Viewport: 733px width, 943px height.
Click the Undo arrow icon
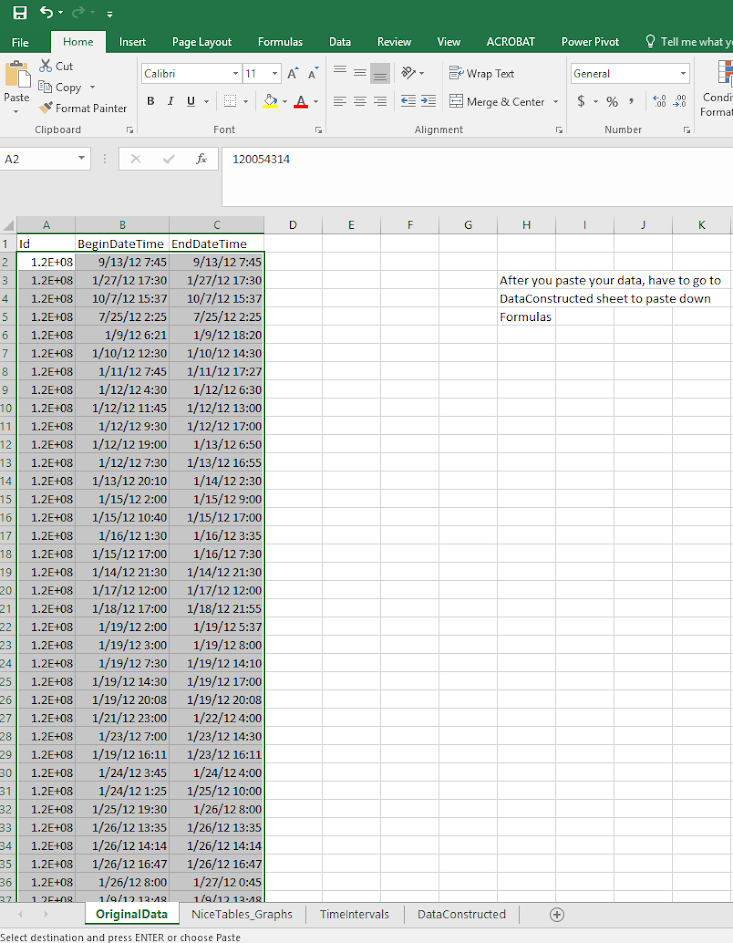[x=46, y=12]
